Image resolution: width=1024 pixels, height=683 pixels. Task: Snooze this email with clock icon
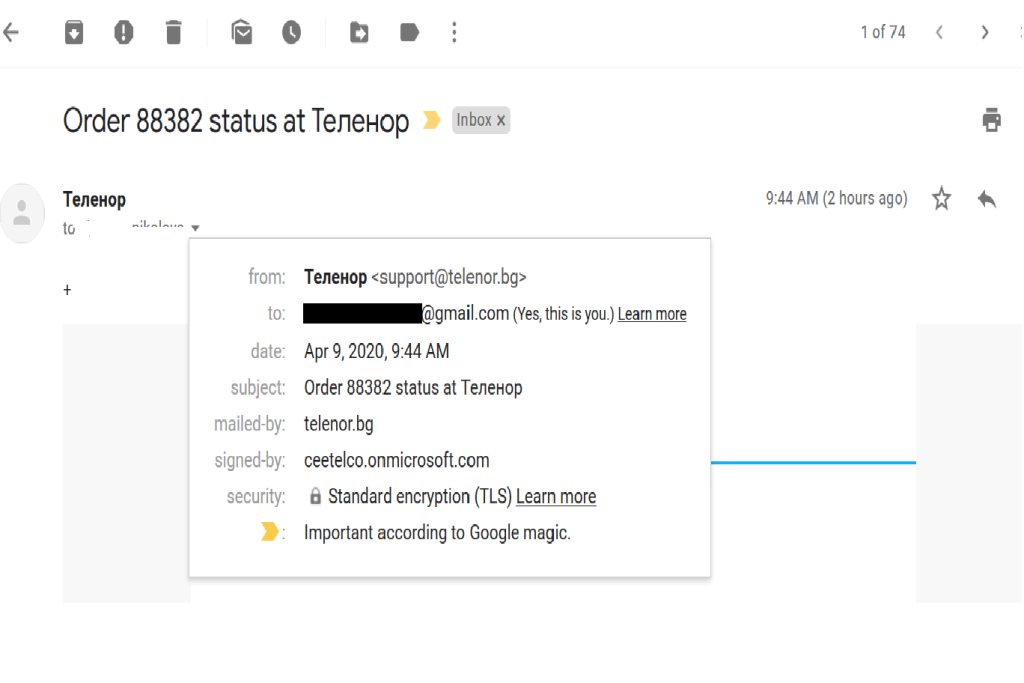point(291,32)
